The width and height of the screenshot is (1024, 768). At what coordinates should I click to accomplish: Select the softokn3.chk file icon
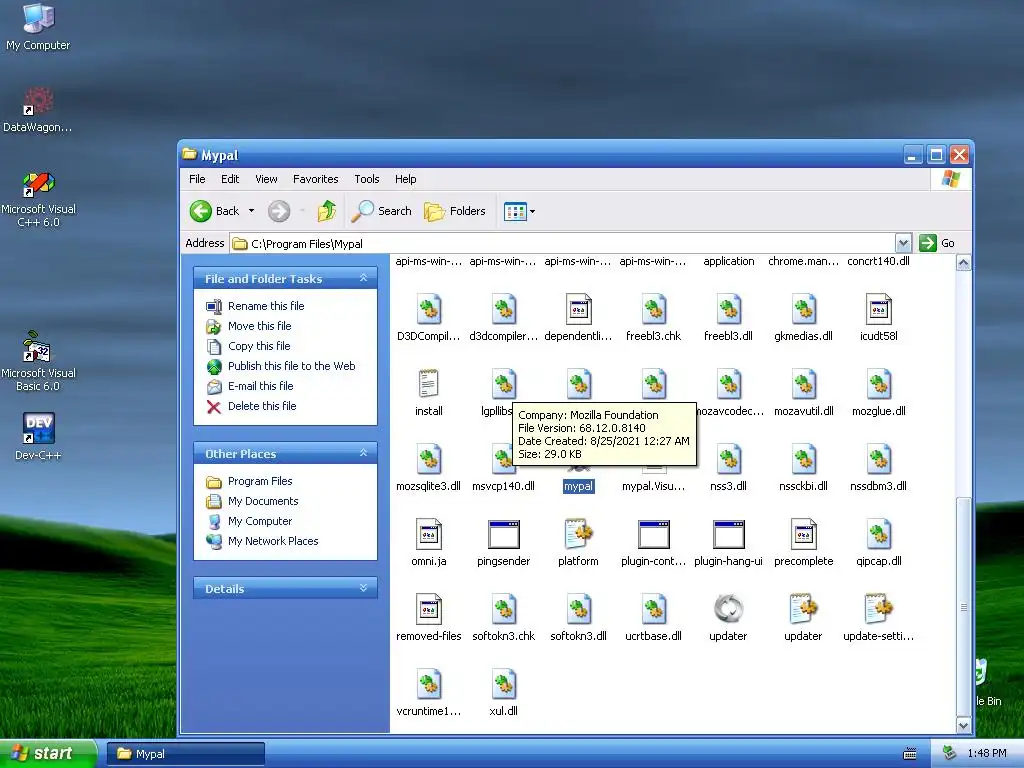[504, 609]
